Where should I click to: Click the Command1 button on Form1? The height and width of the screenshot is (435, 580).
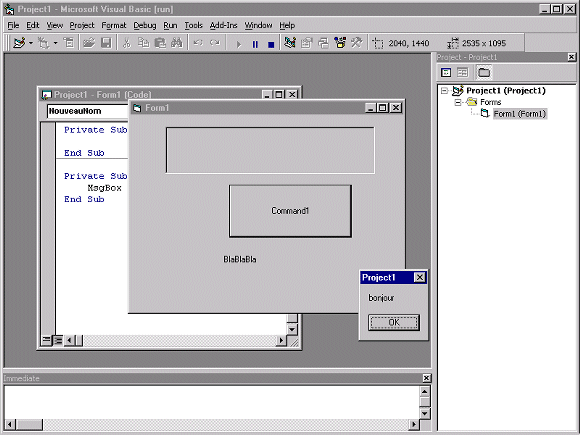click(x=290, y=211)
